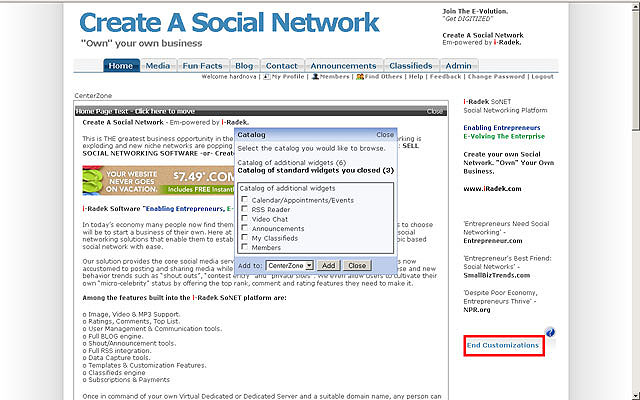Check the Calendar/Appointments/Events widget

pyautogui.click(x=246, y=199)
